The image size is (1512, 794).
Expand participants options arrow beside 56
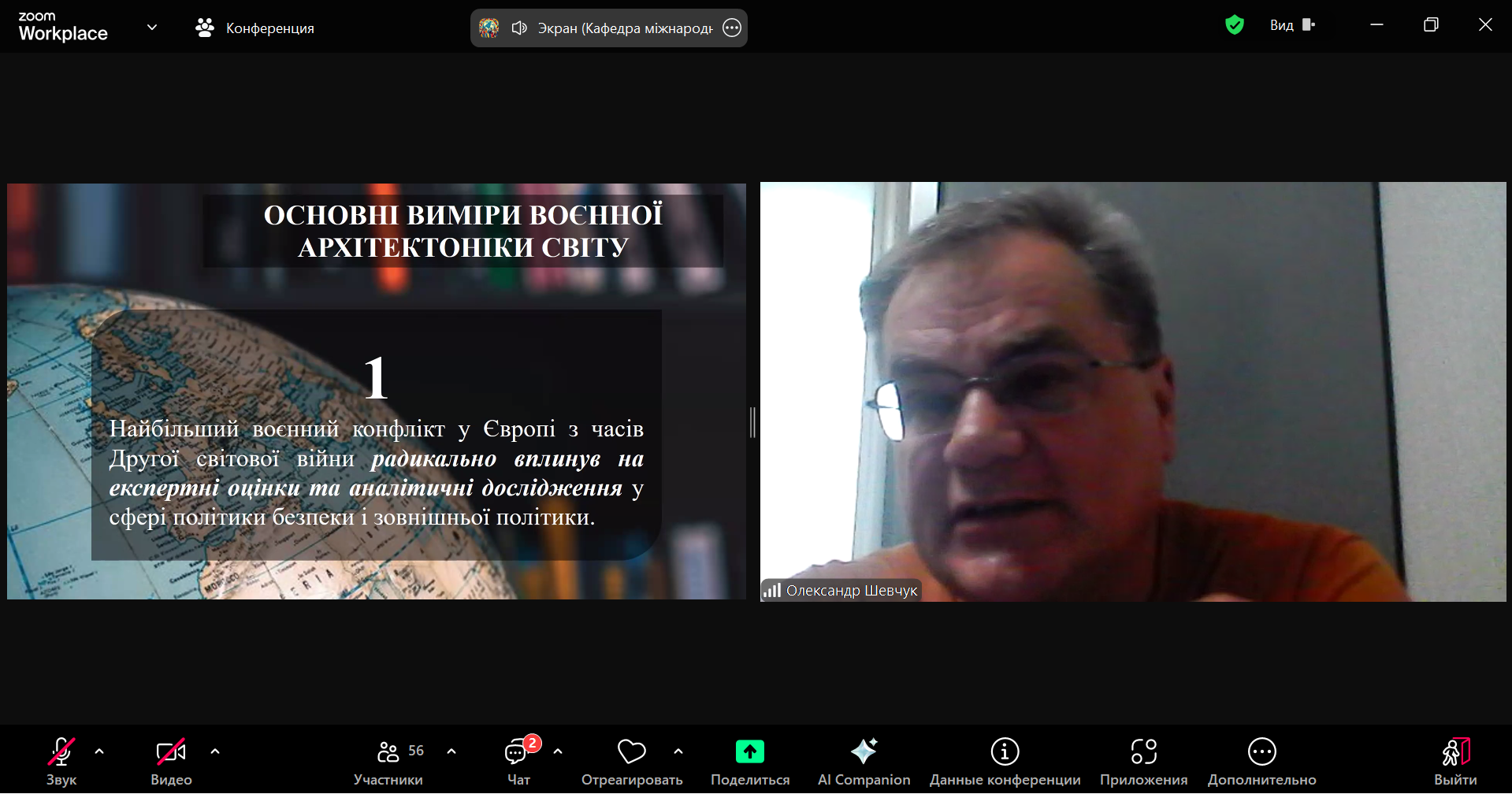(451, 751)
